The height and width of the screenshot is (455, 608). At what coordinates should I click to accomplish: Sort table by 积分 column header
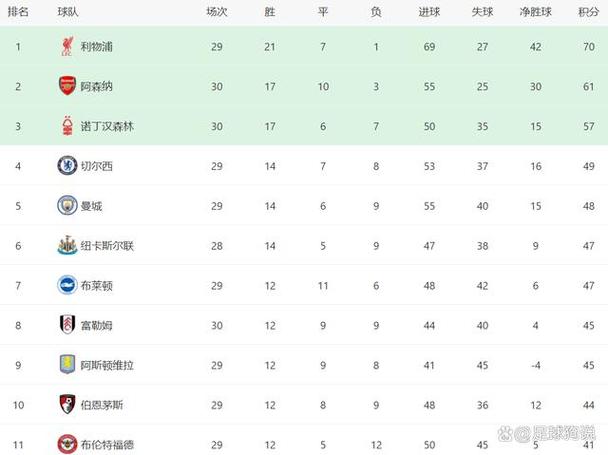click(x=588, y=12)
